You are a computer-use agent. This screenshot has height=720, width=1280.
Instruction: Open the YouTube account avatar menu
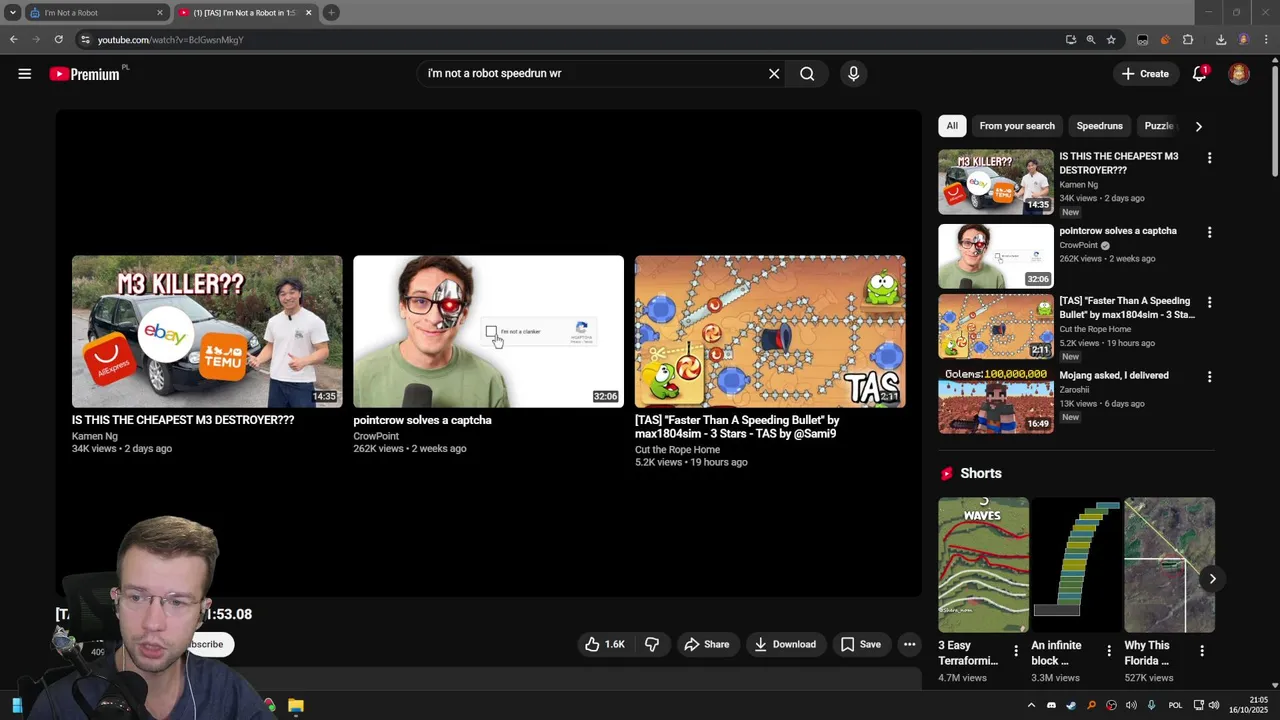(1239, 74)
